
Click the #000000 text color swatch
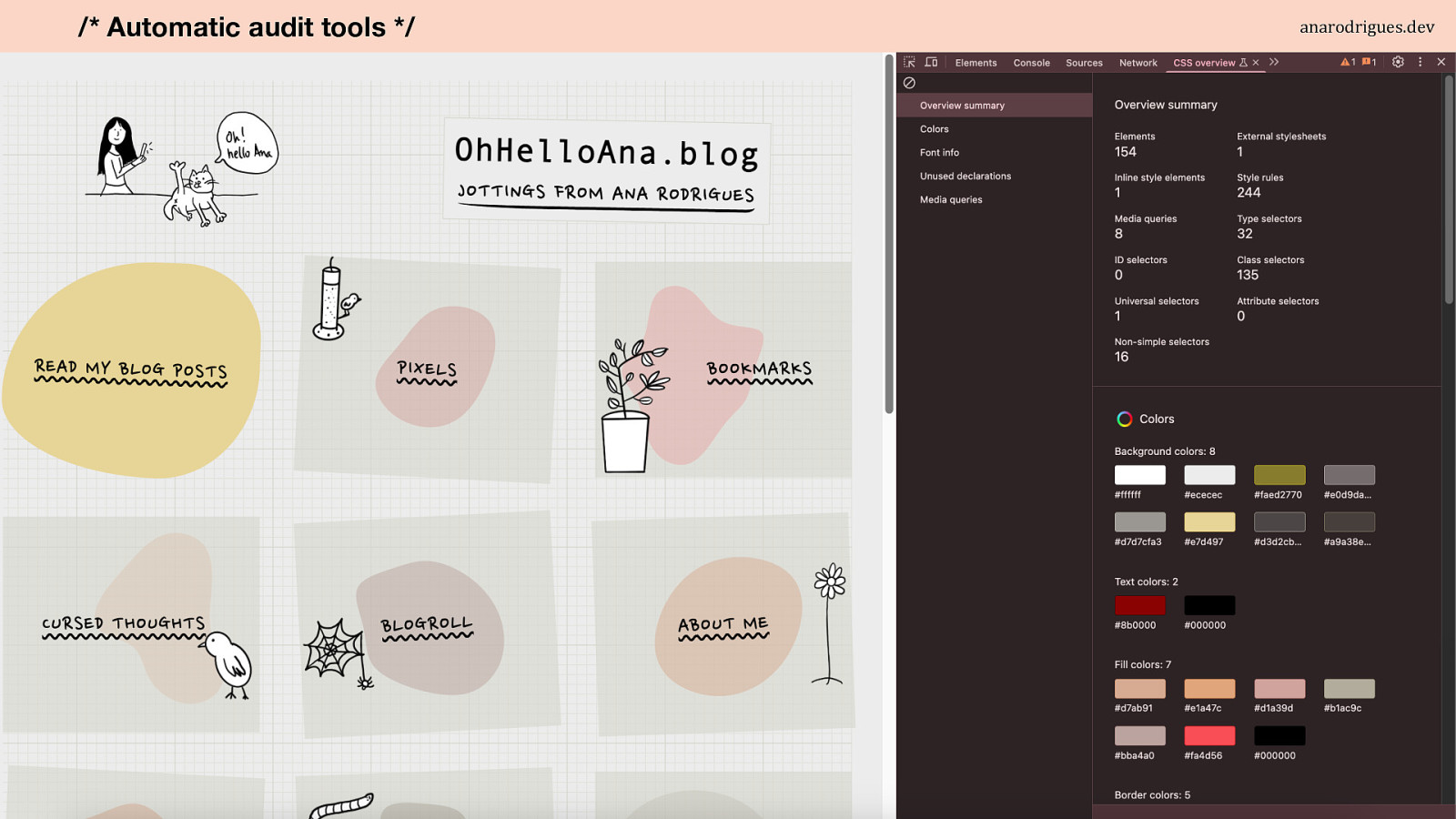(1209, 605)
